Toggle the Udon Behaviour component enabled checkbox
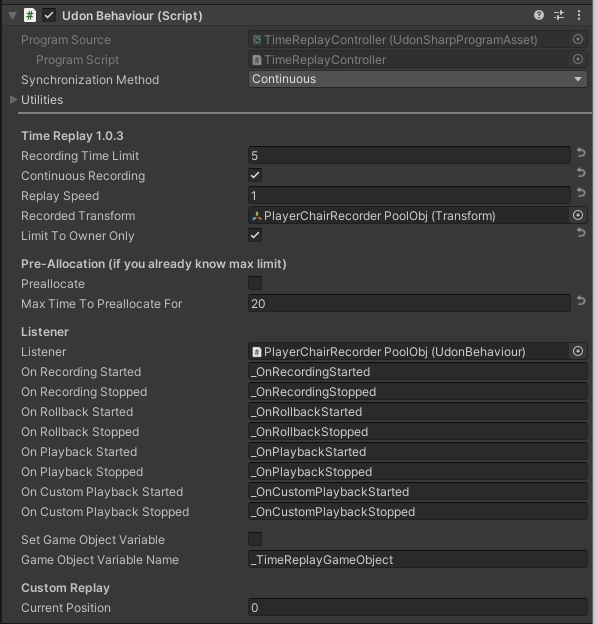 (x=49, y=16)
